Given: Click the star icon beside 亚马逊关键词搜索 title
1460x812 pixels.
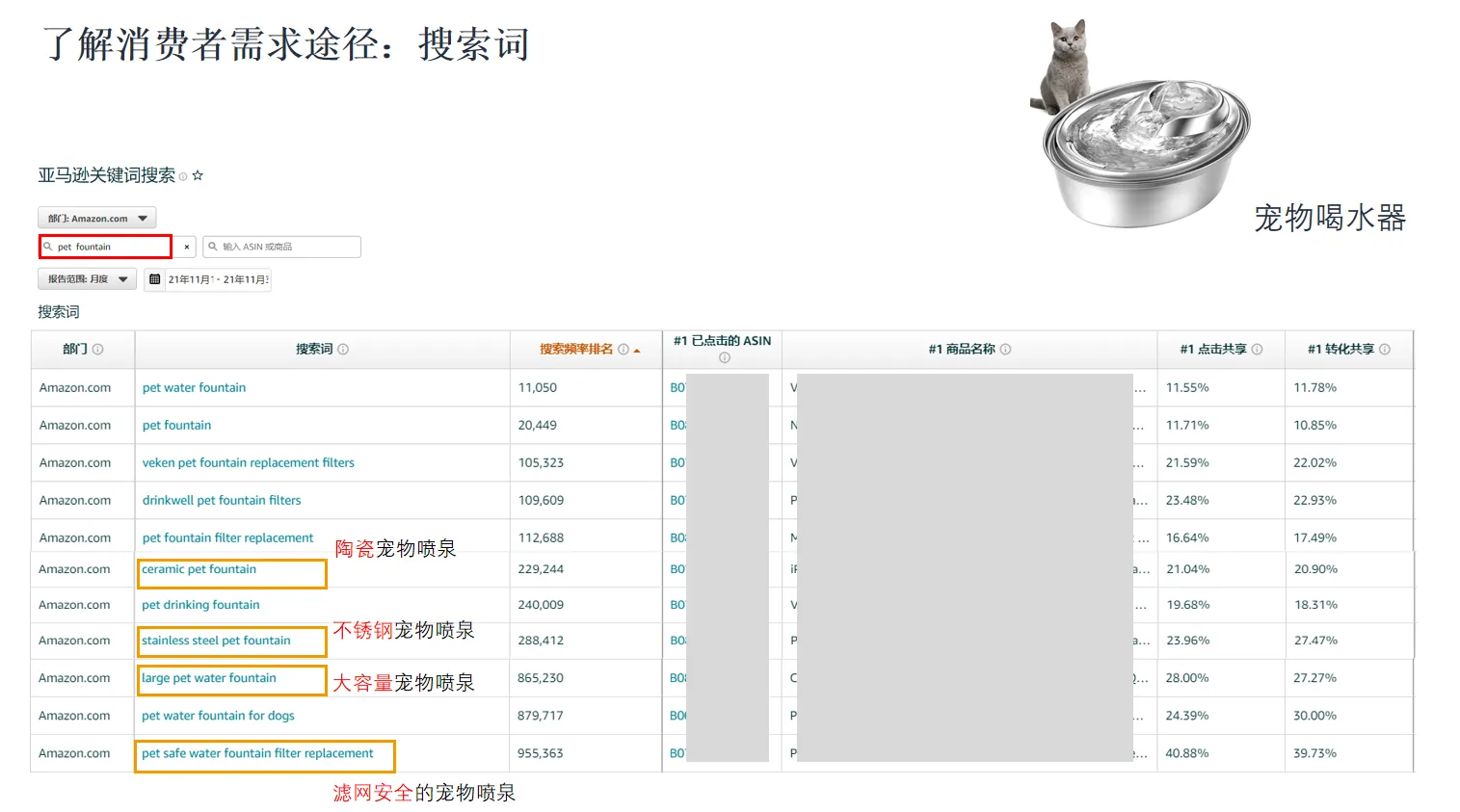Looking at the screenshot, I should pos(199,174).
